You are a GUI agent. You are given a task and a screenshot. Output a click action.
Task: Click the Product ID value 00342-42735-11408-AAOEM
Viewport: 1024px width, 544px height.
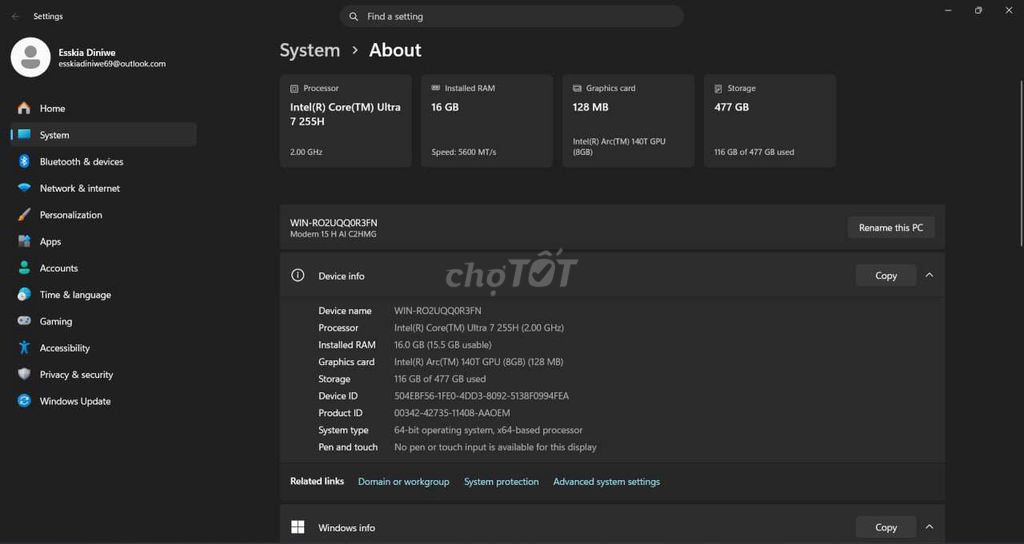452,413
